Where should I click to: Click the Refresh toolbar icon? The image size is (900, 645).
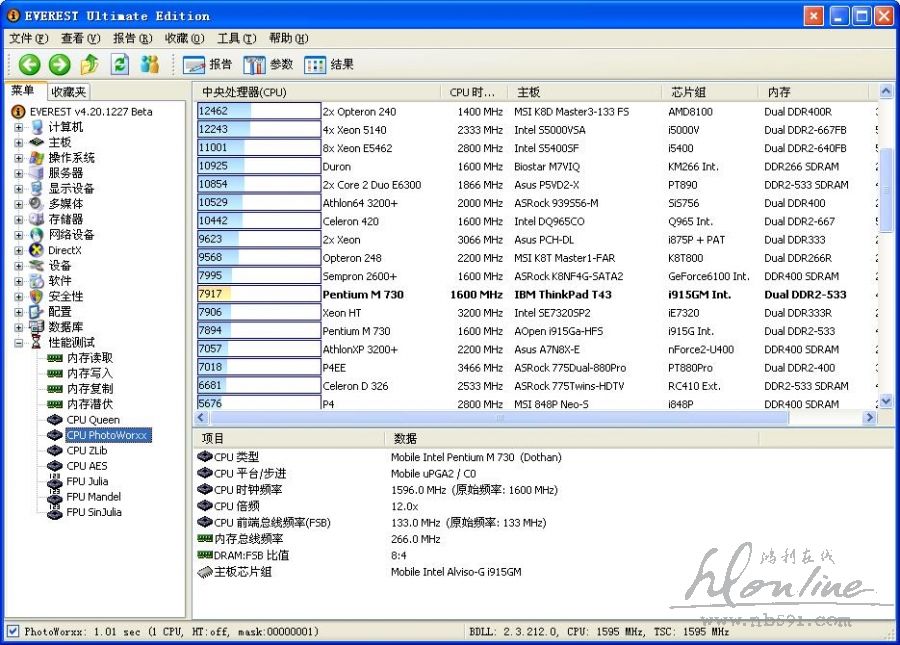[x=120, y=65]
